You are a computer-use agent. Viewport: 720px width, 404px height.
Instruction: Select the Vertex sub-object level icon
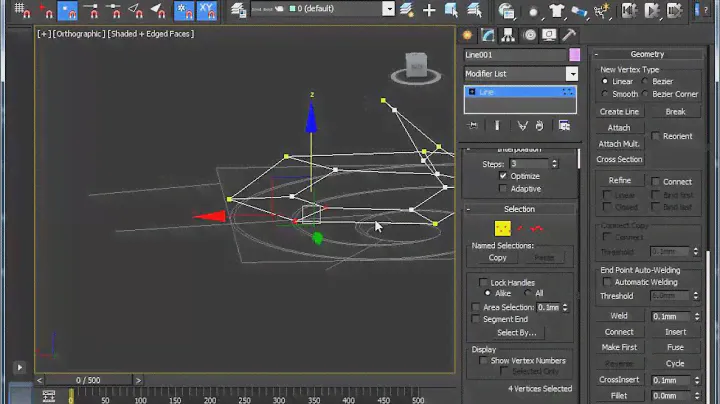502,229
